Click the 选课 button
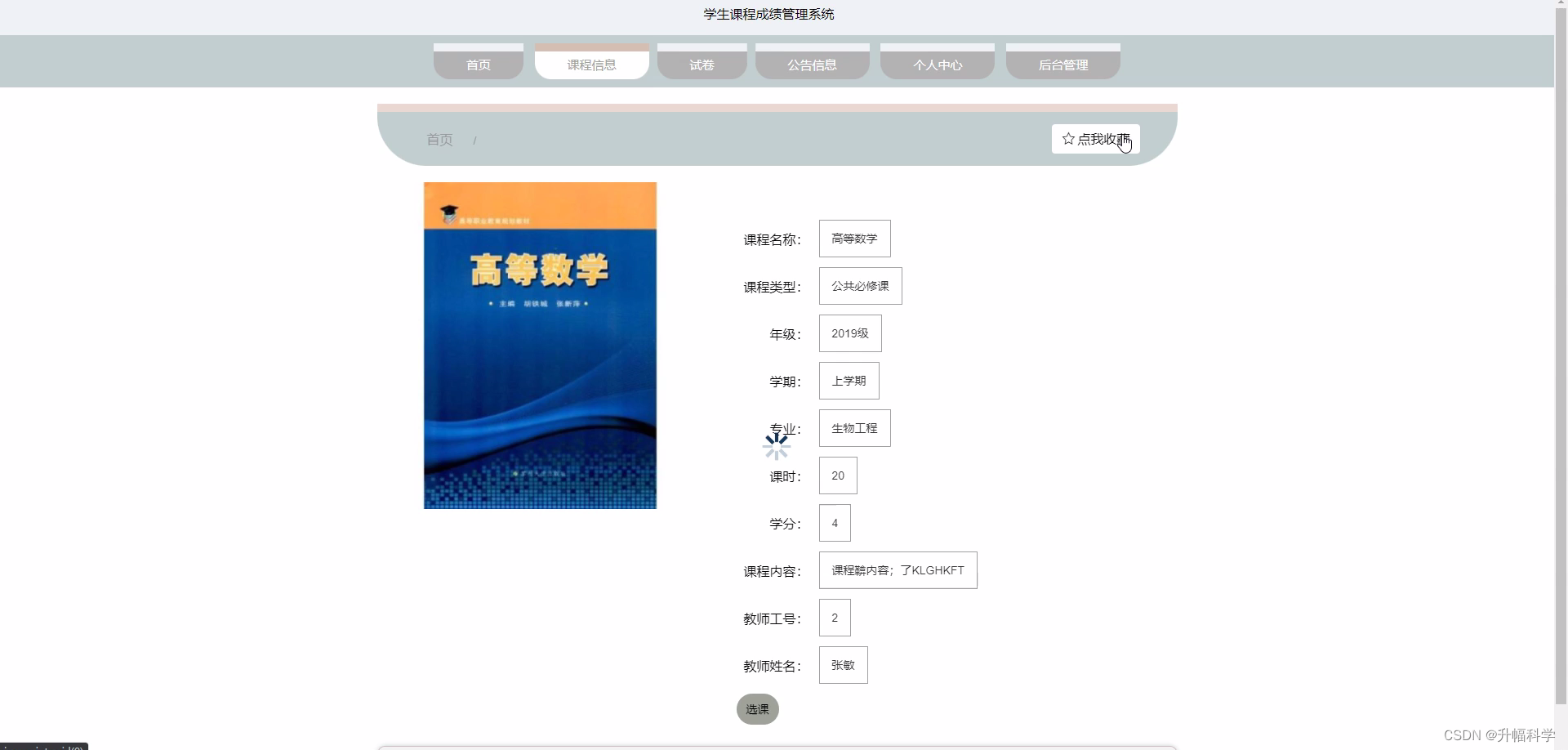 tap(757, 709)
